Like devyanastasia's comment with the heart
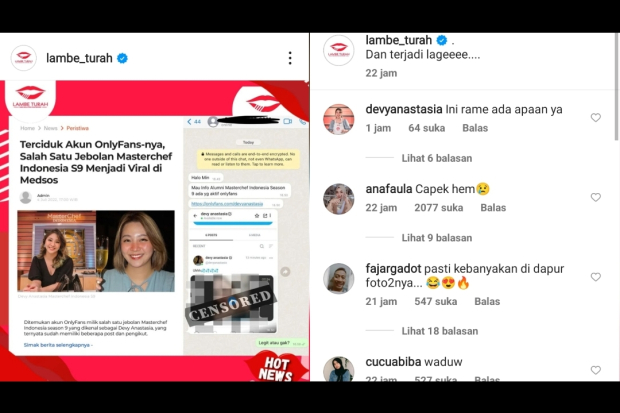This screenshot has height=413, width=620. click(x=595, y=117)
